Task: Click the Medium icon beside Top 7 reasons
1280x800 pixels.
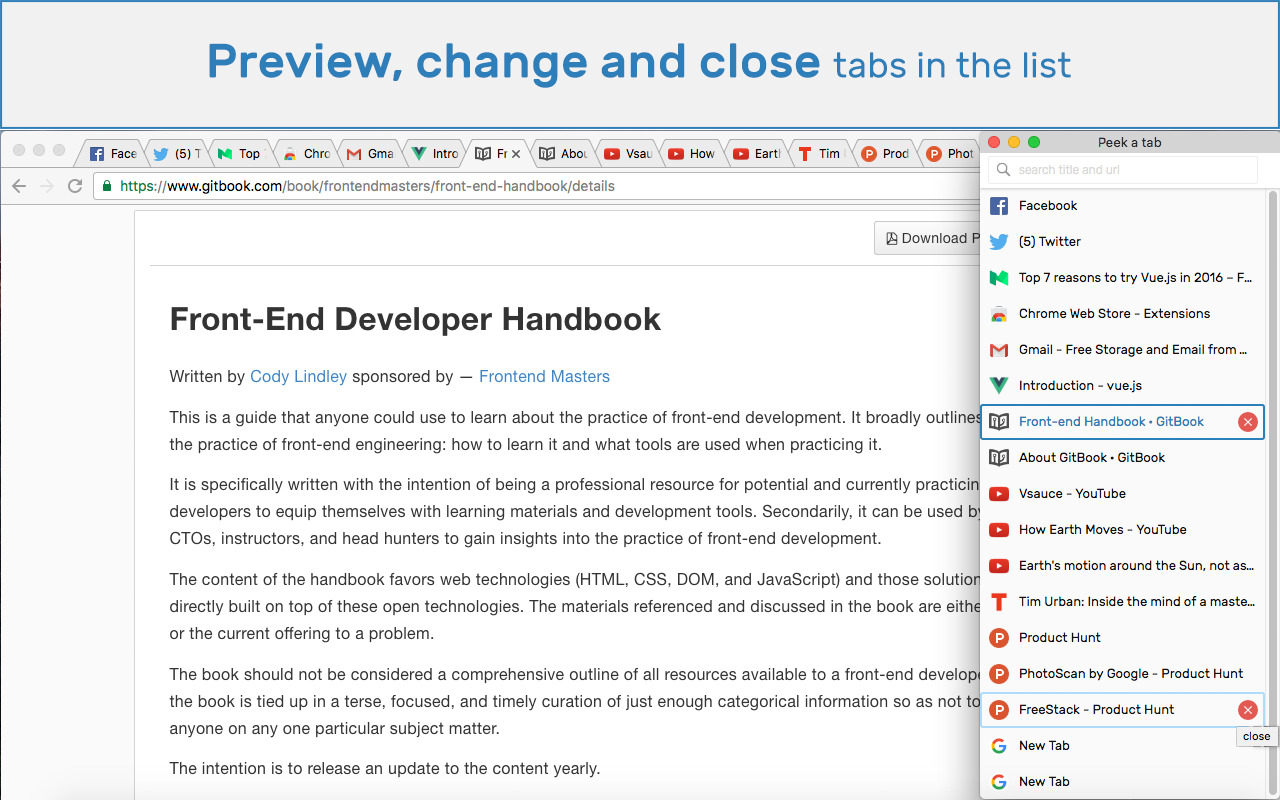Action: click(x=998, y=278)
